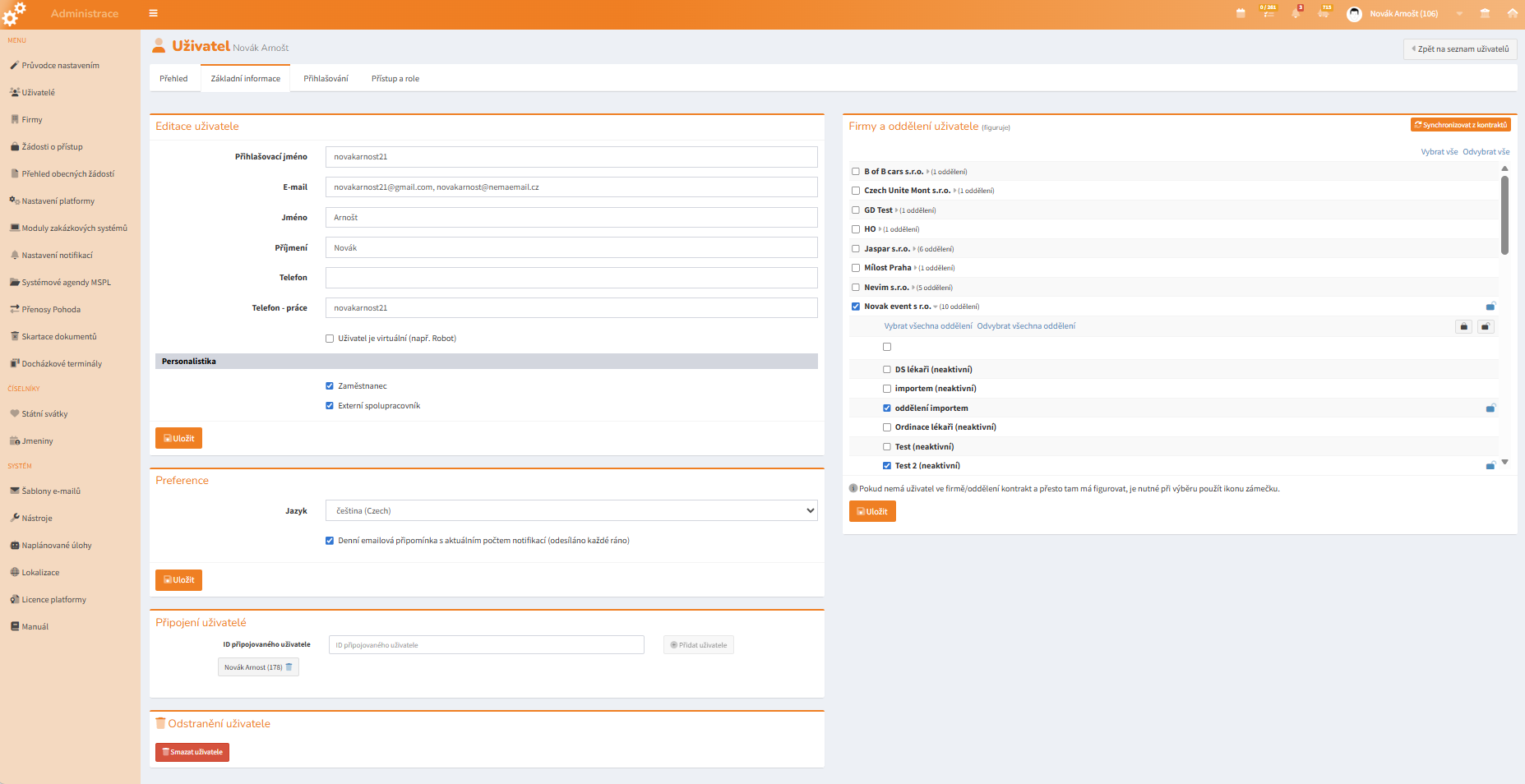Open Firmy in sidebar
Viewport: 1525px width, 784px height.
[26, 119]
